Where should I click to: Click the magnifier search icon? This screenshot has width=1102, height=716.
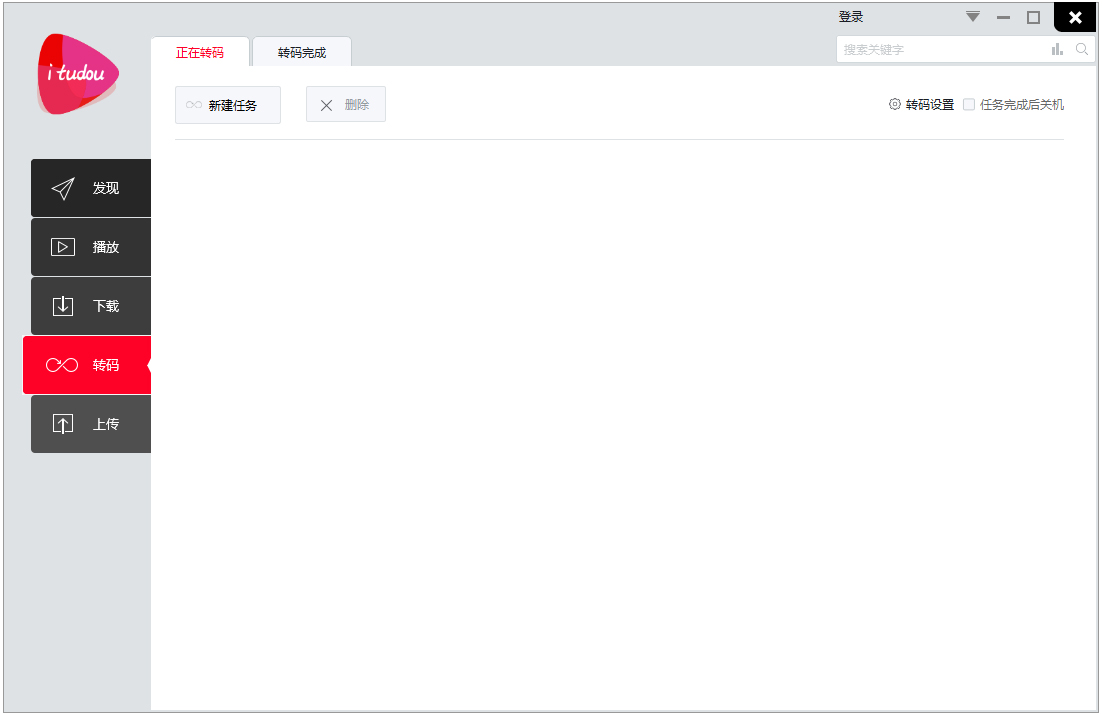click(1082, 49)
